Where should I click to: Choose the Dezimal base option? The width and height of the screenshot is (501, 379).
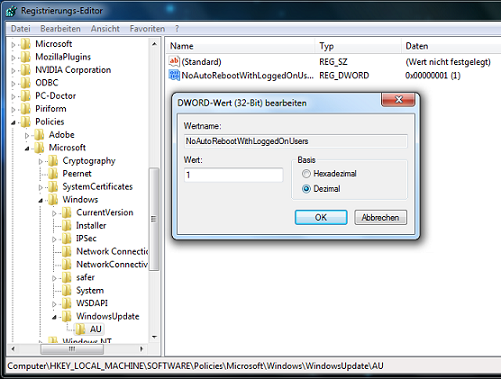[x=306, y=189]
